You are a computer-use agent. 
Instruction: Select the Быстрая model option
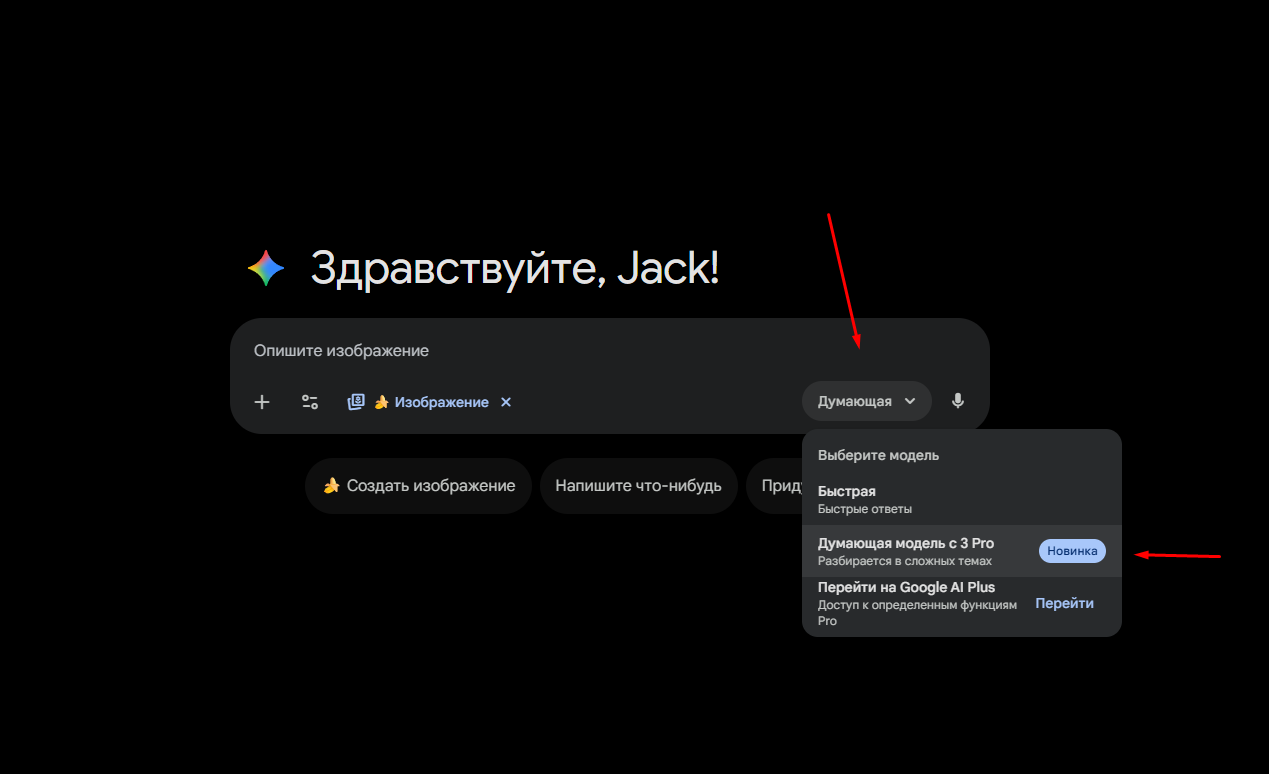click(962, 500)
